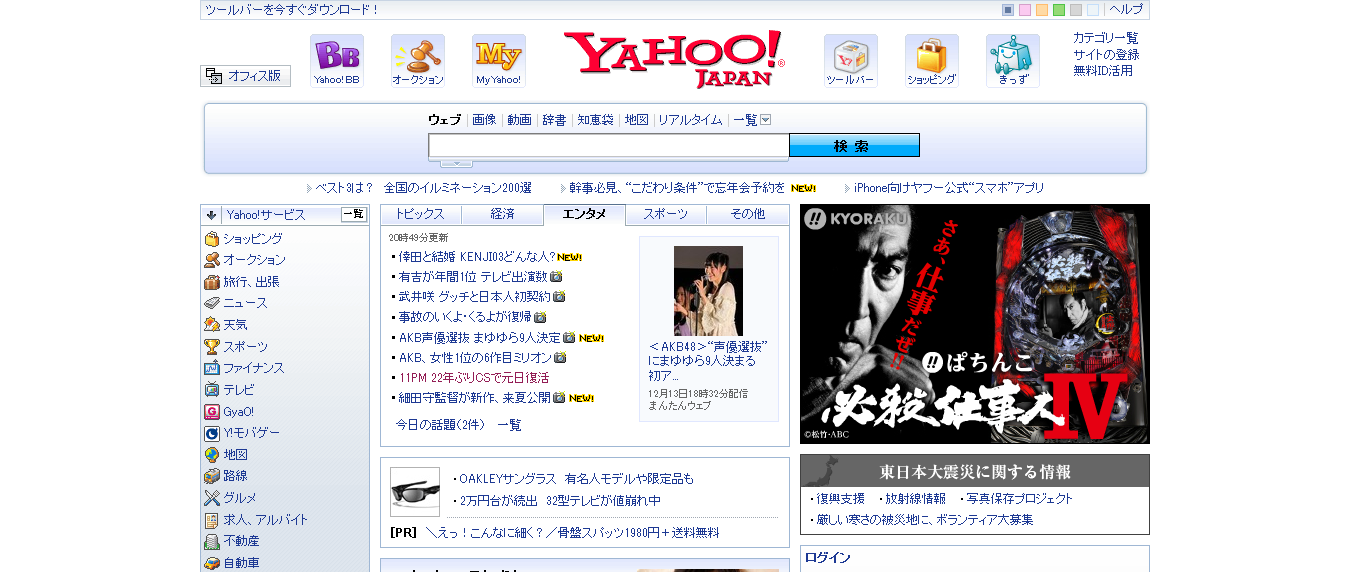This screenshot has height=572, width=1349.
Task: Click the trophy icon beside スポーツ in the sidebar
Action: click(x=212, y=347)
